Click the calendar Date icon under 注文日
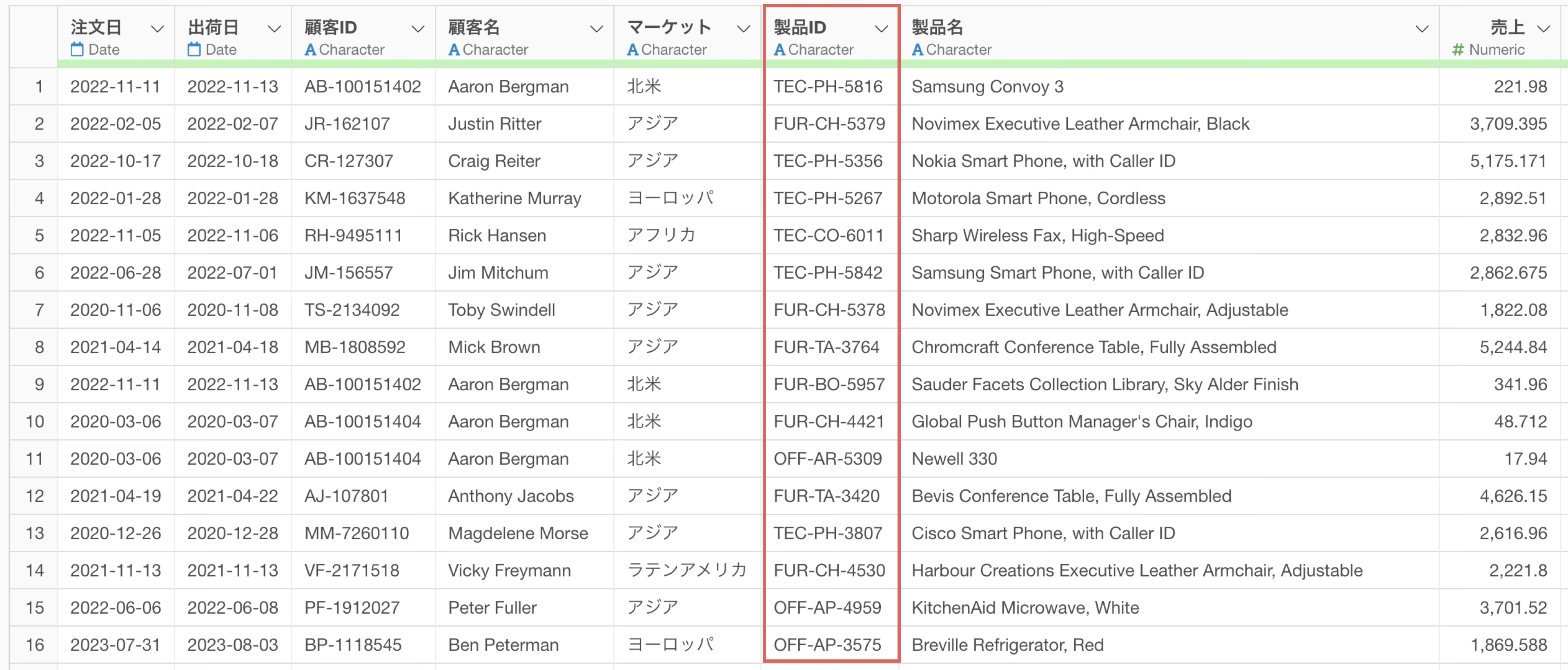Viewport: 1568px width, 670px height. pyautogui.click(x=77, y=49)
